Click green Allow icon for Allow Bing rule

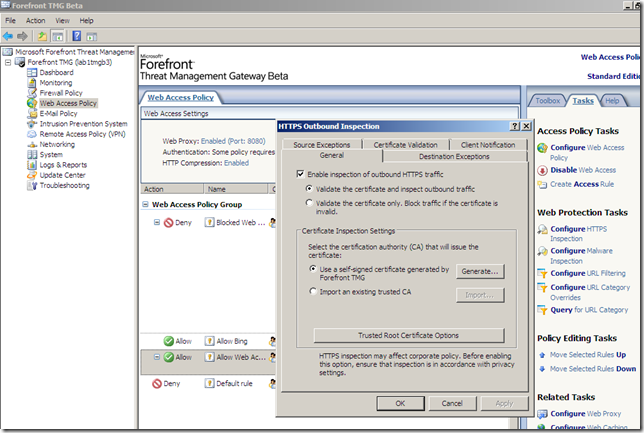click(168, 341)
